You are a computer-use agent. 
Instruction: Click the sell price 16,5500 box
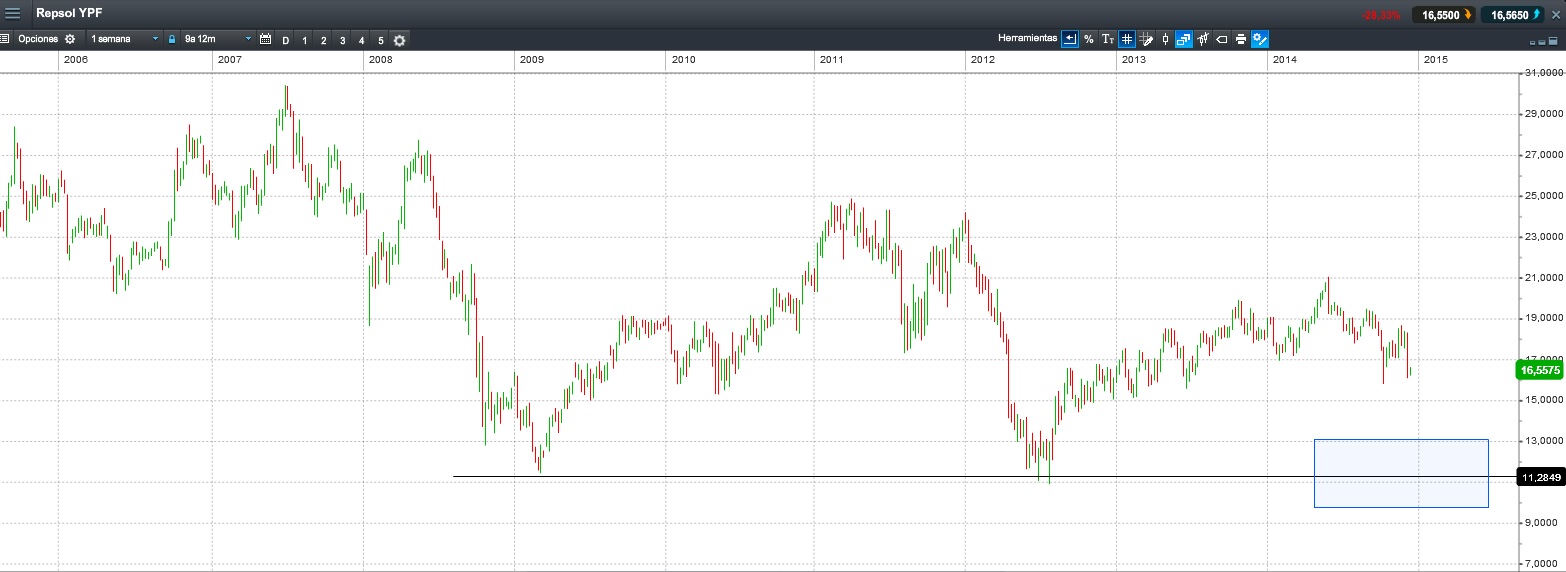click(1442, 14)
